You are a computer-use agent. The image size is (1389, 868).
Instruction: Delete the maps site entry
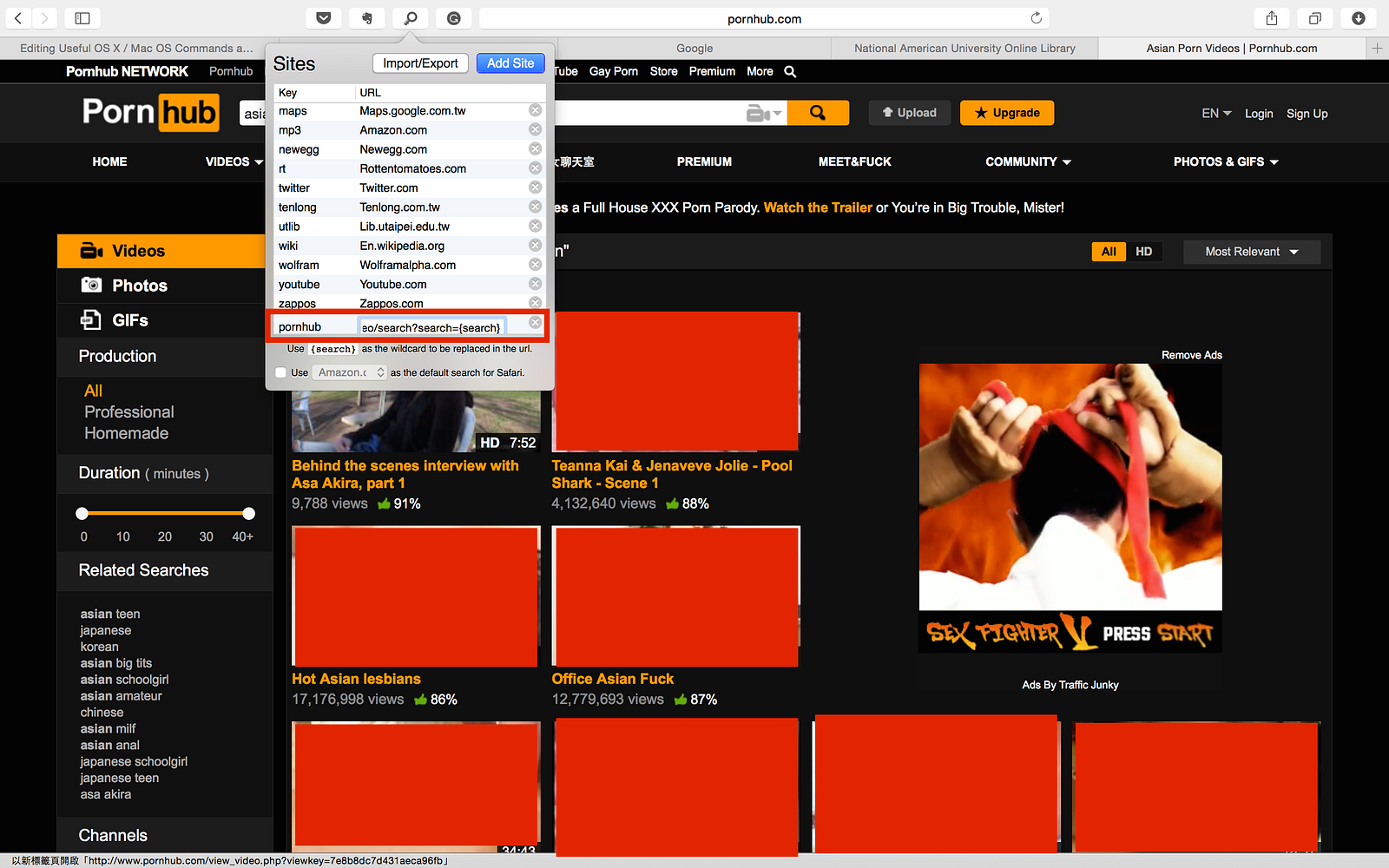[x=536, y=110]
